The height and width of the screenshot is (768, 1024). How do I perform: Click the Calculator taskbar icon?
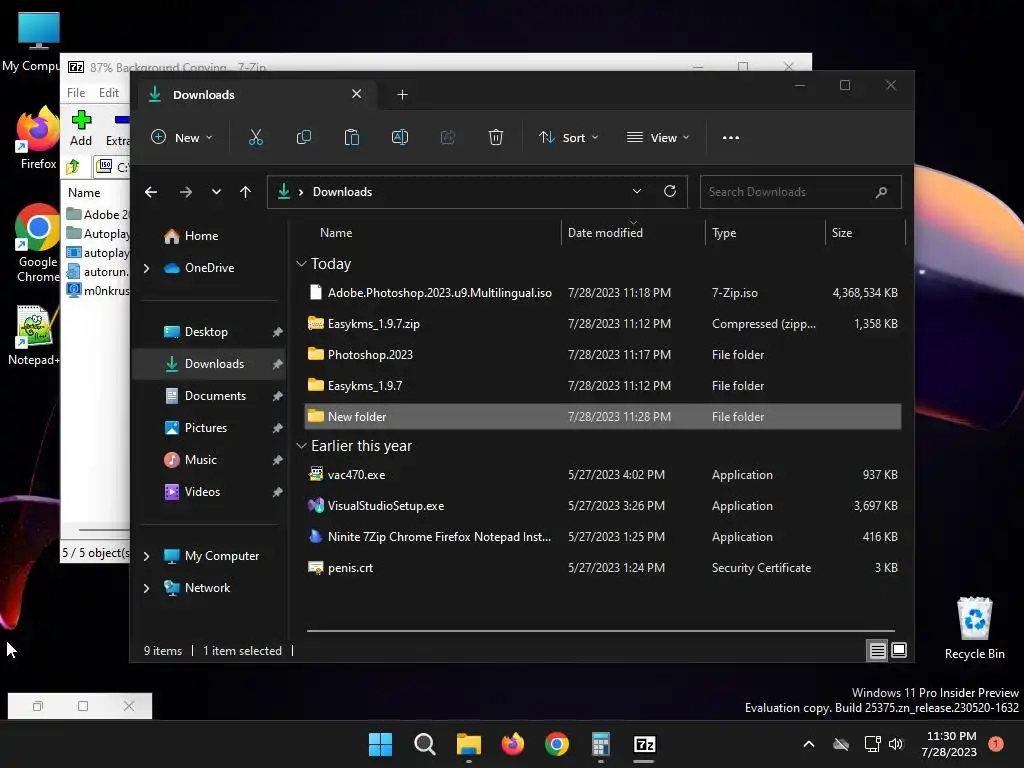601,744
